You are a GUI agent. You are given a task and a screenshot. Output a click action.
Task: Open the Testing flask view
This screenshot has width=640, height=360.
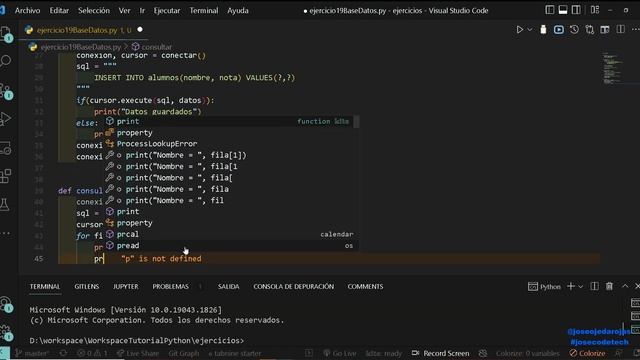click(5, 204)
